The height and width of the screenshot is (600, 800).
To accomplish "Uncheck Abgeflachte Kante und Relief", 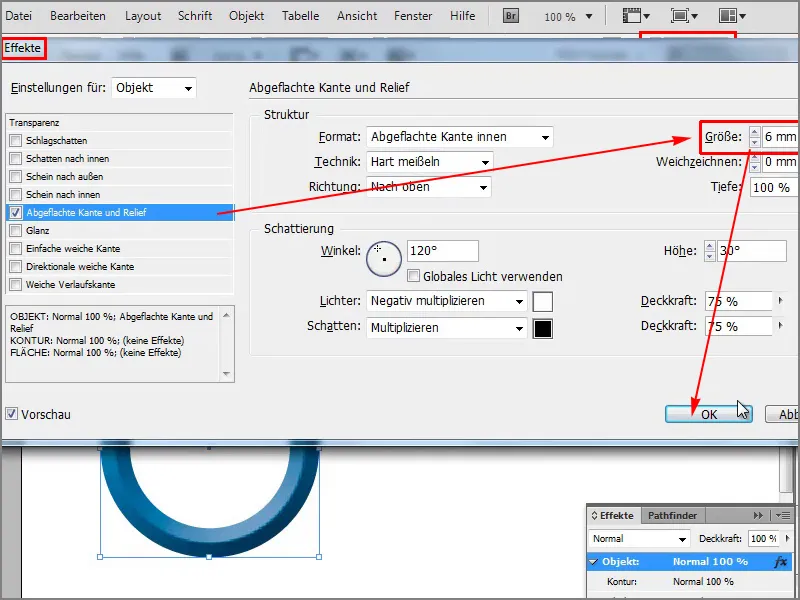I will [16, 212].
